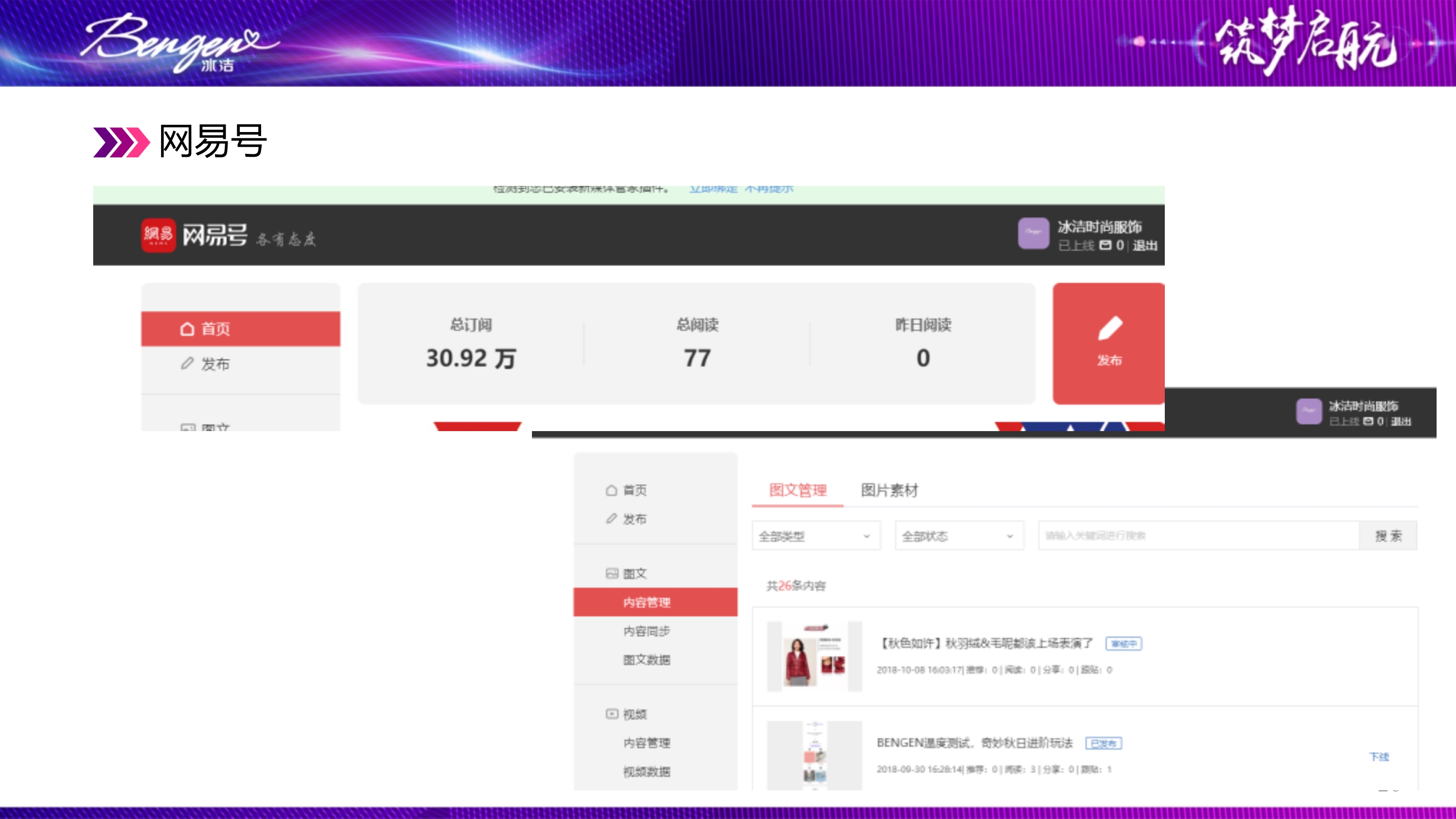This screenshot has width=1456, height=819.
Task: Select the 发布 item in the upper sidebar
Action: 241,364
